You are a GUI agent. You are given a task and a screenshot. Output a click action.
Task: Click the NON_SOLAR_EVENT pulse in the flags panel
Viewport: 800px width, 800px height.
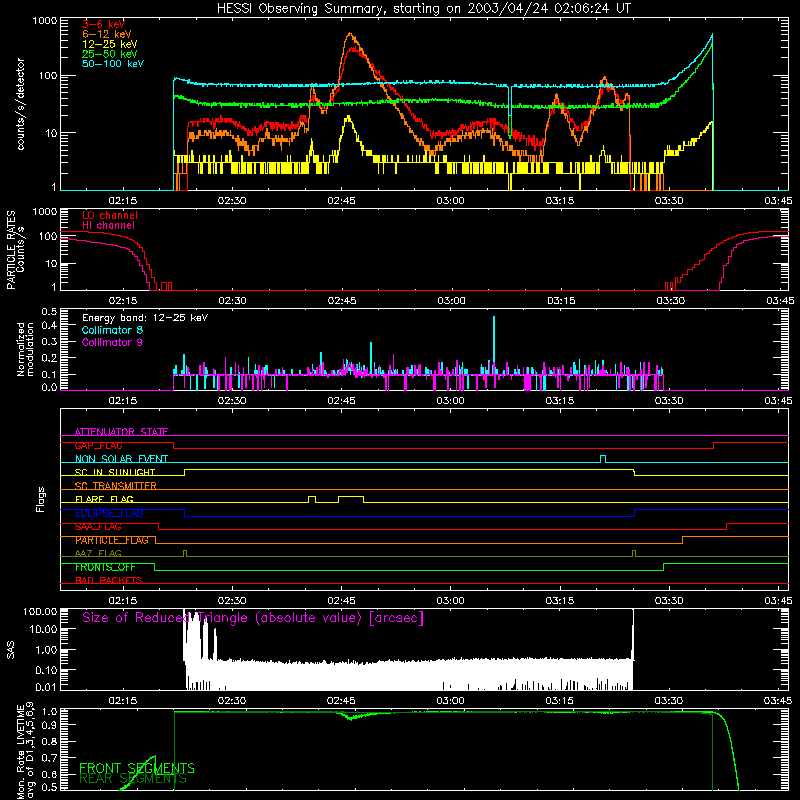603,459
